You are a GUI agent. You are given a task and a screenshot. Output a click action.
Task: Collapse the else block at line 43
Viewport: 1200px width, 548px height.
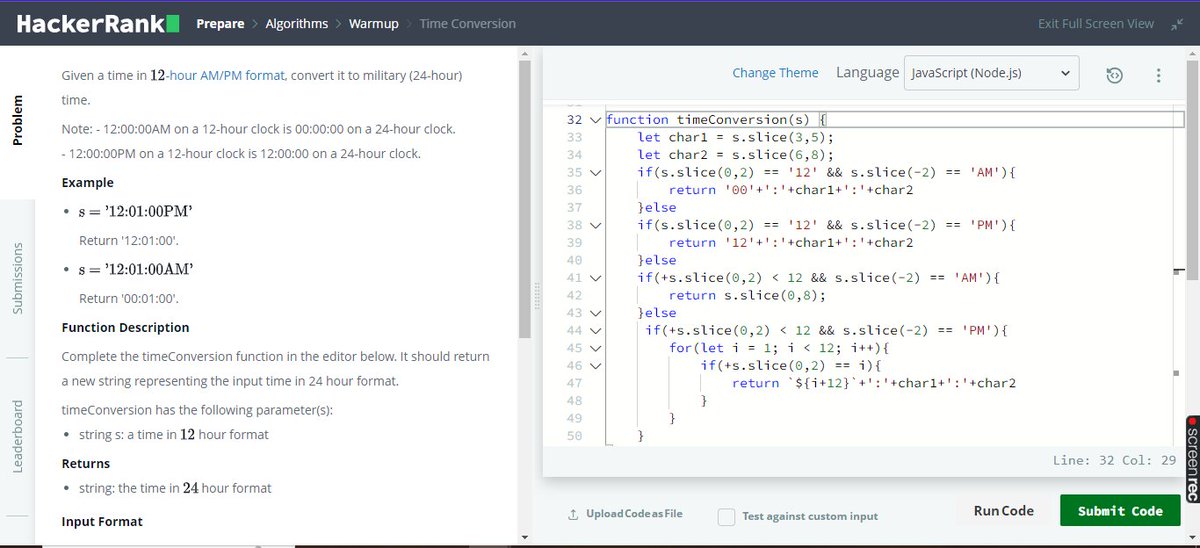tap(596, 312)
